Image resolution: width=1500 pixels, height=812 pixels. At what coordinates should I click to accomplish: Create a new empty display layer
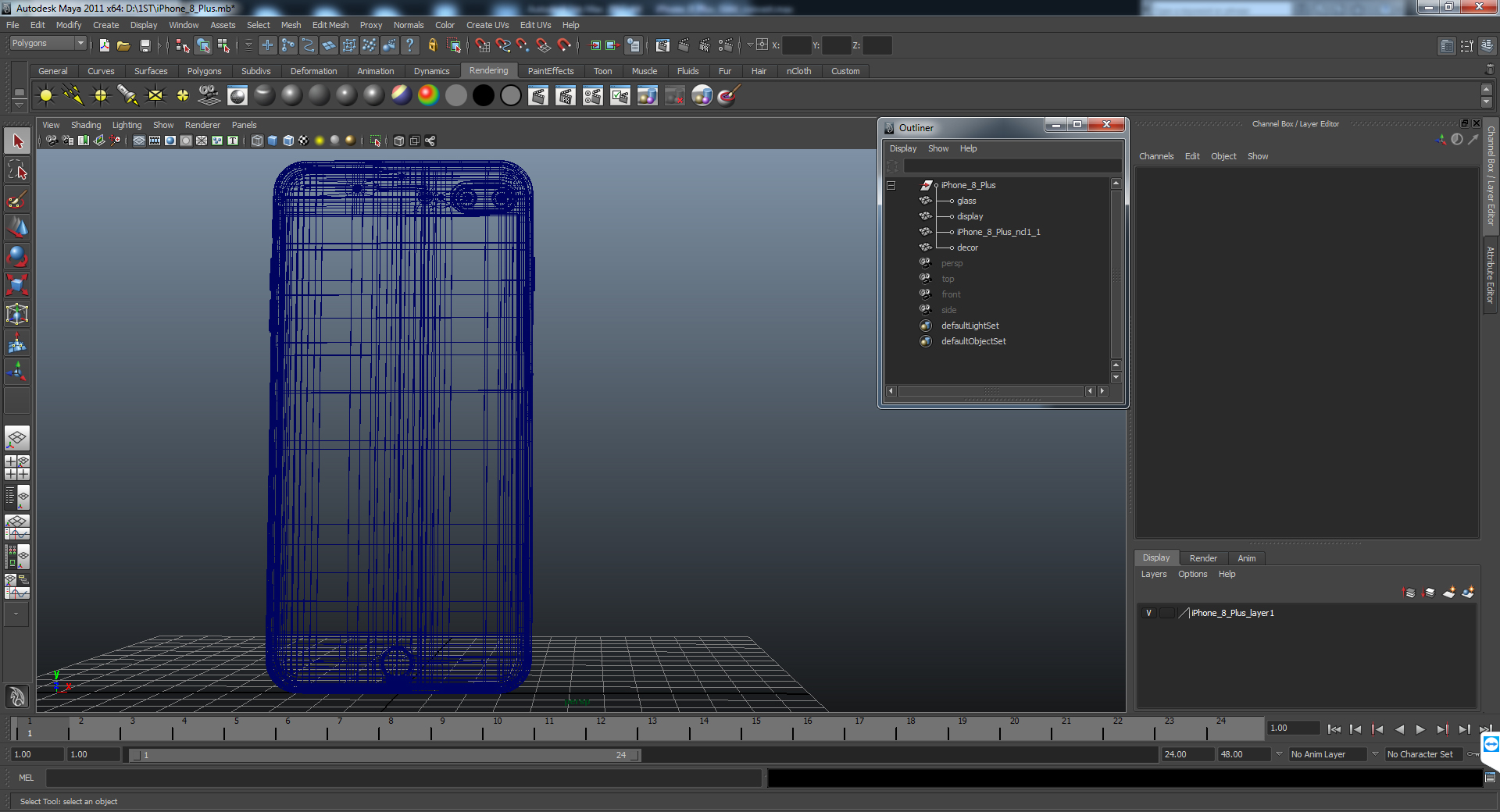click(1449, 593)
